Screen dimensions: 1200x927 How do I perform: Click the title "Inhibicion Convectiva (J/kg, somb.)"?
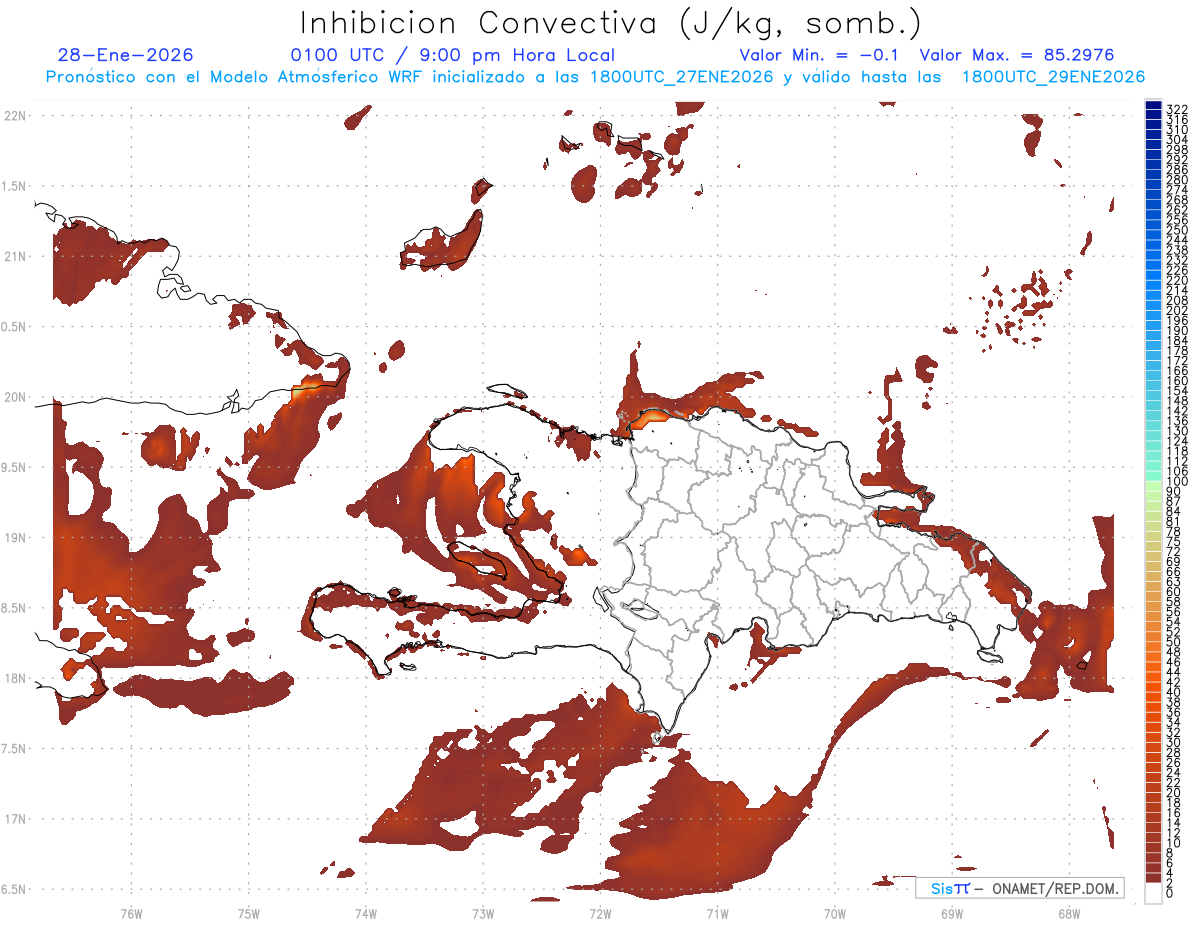tap(611, 23)
